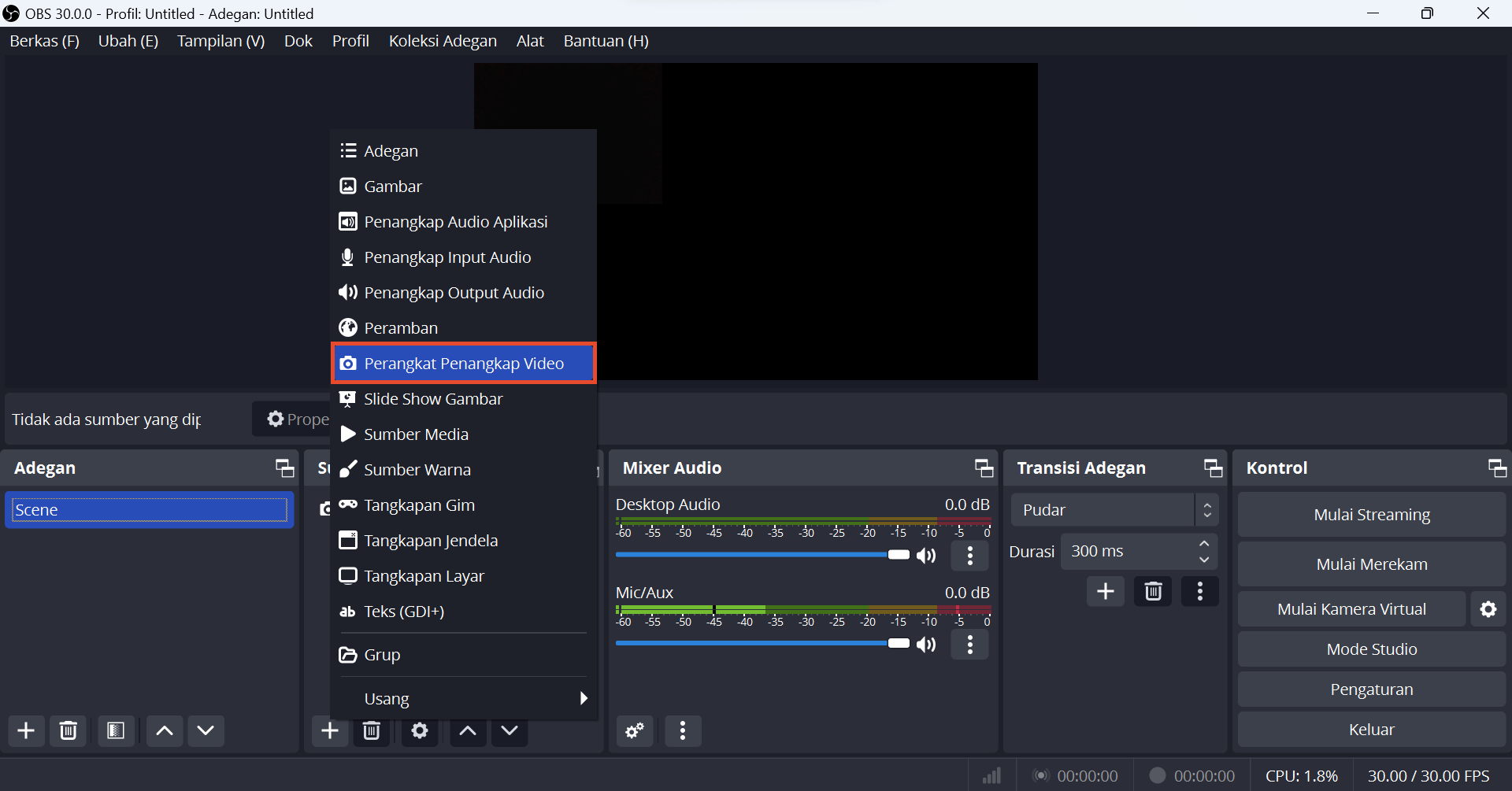
Task: Mute the Desktop Audio channel
Action: 926,556
